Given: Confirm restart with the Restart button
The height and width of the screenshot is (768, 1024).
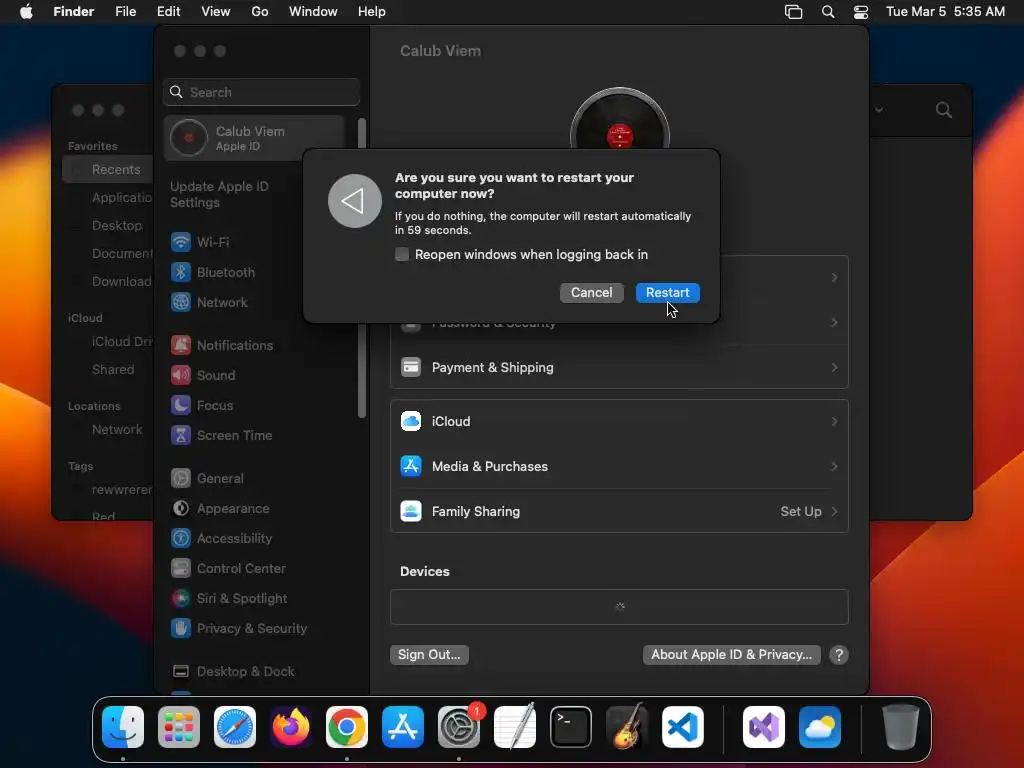Looking at the screenshot, I should 667,293.
